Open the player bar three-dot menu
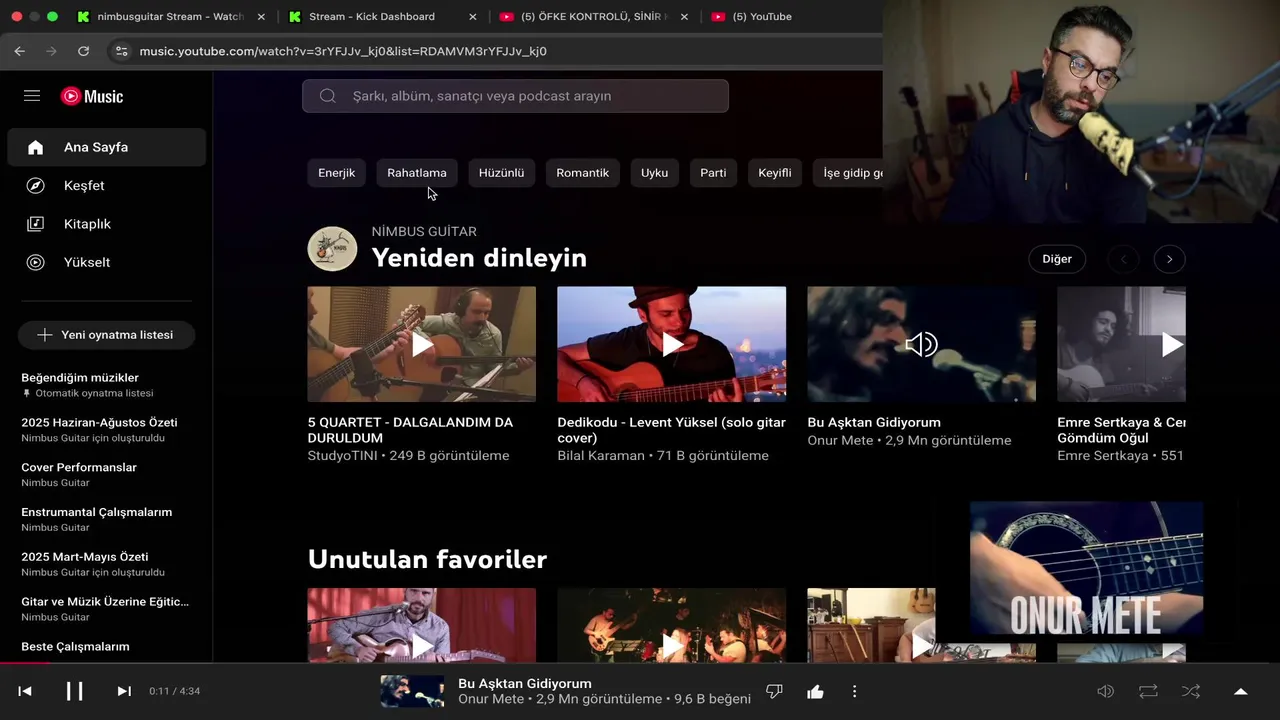 [x=854, y=691]
